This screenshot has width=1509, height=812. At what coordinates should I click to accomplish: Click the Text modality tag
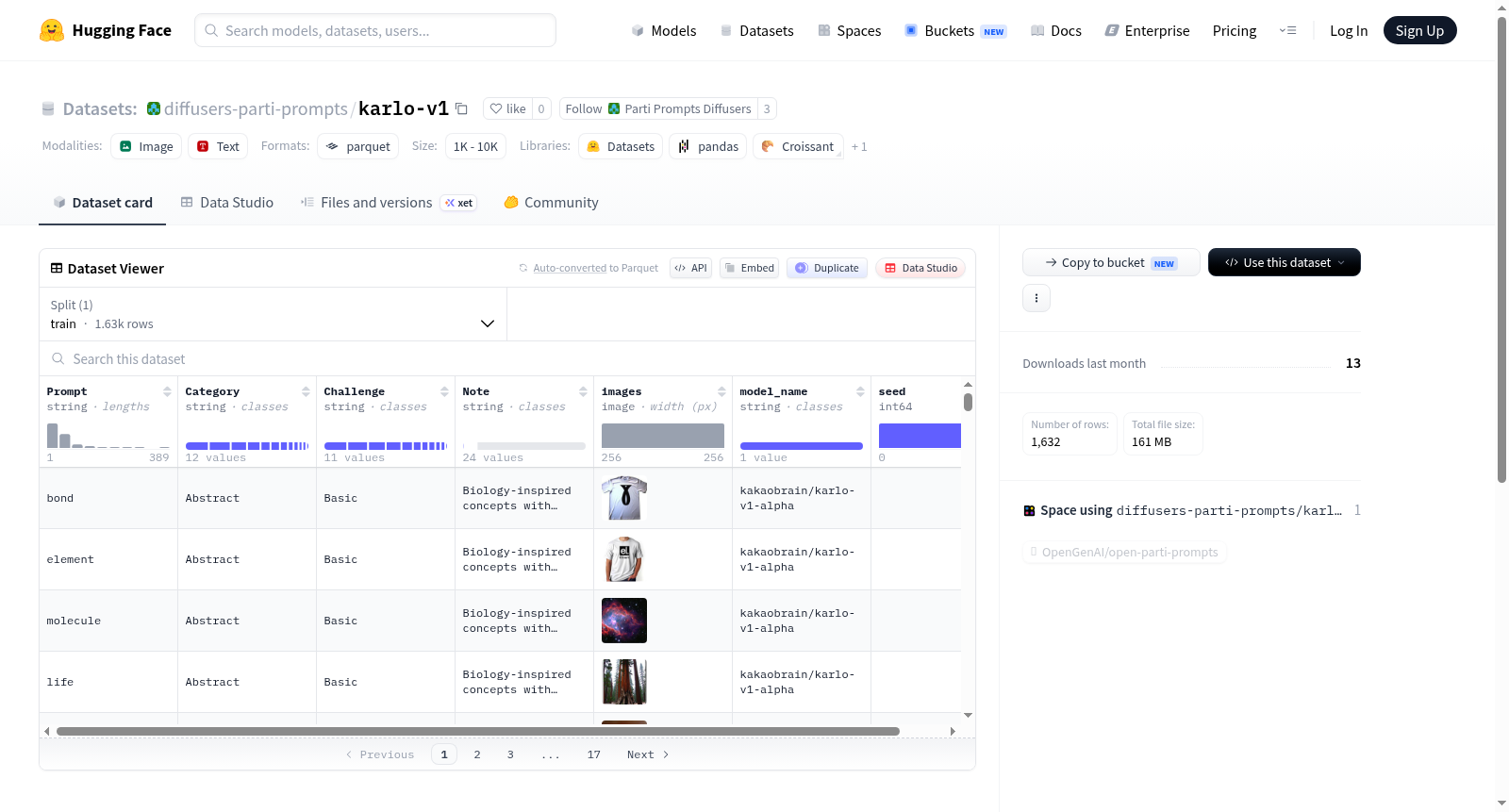coord(218,146)
